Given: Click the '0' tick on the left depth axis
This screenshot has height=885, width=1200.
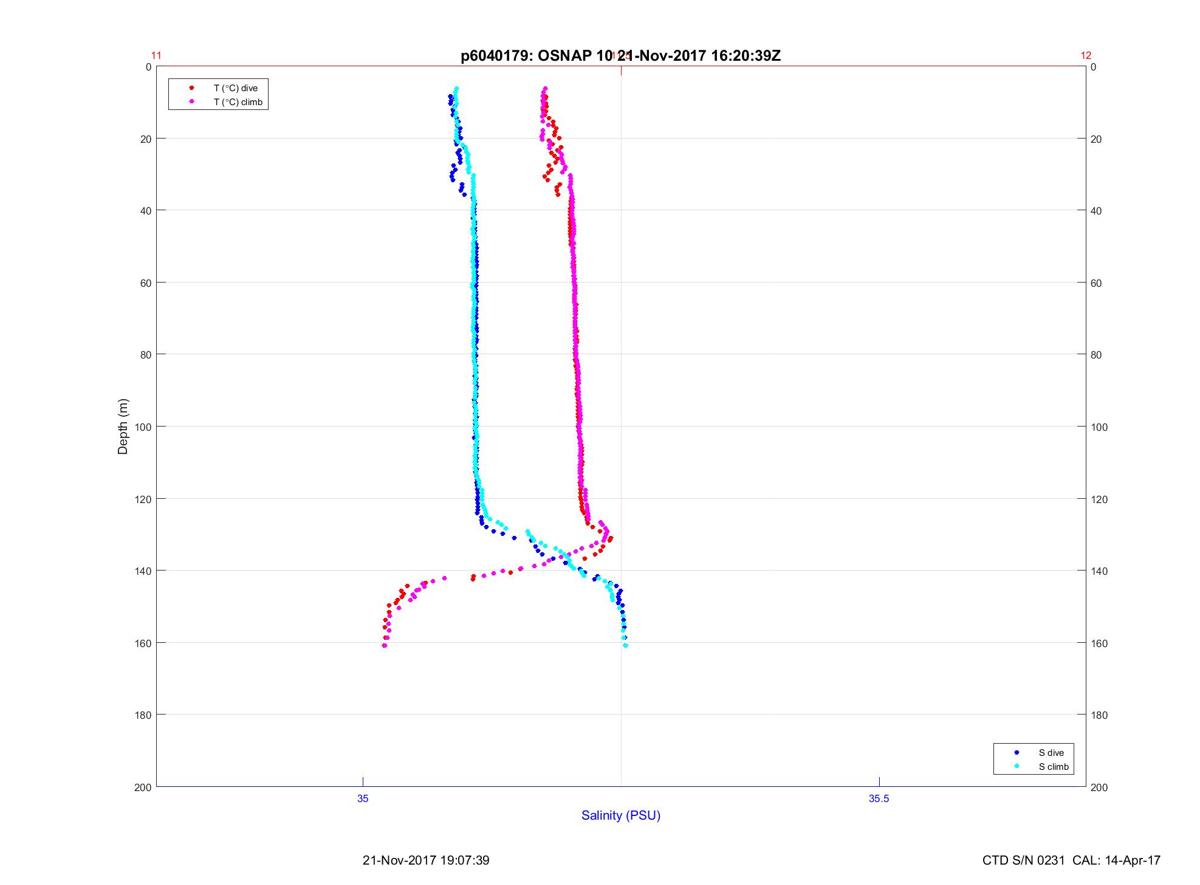Looking at the screenshot, I should point(148,67).
